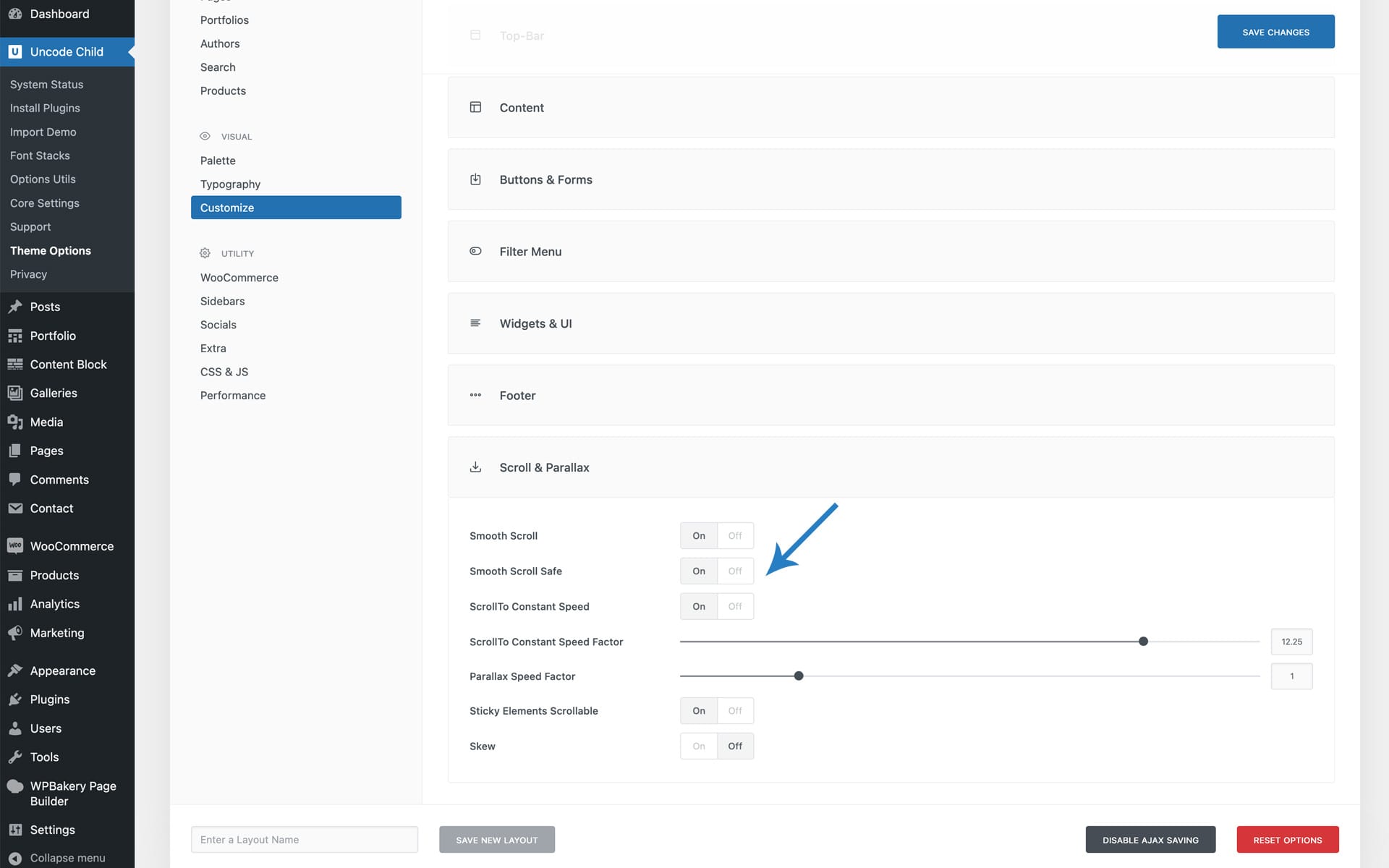Viewport: 1389px width, 868px height.
Task: Click the Parallax Speed Factor slider handle
Action: (799, 676)
